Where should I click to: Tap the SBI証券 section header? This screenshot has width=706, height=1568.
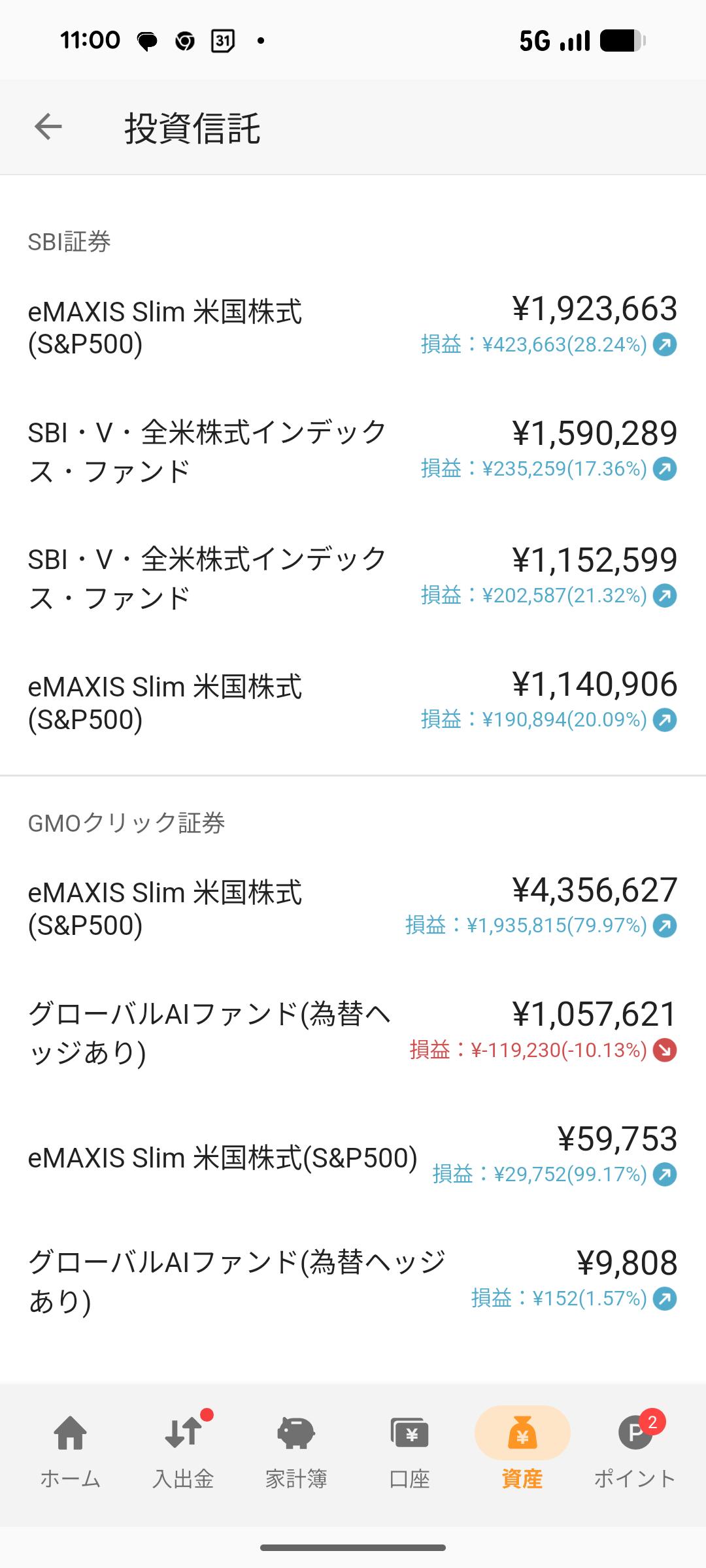click(69, 242)
